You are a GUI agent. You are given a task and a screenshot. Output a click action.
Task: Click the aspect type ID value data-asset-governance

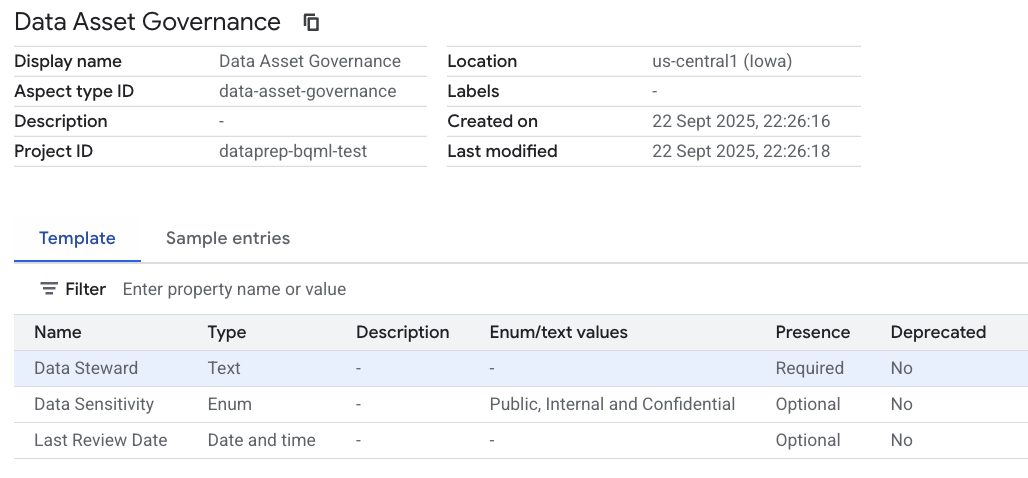(x=307, y=91)
